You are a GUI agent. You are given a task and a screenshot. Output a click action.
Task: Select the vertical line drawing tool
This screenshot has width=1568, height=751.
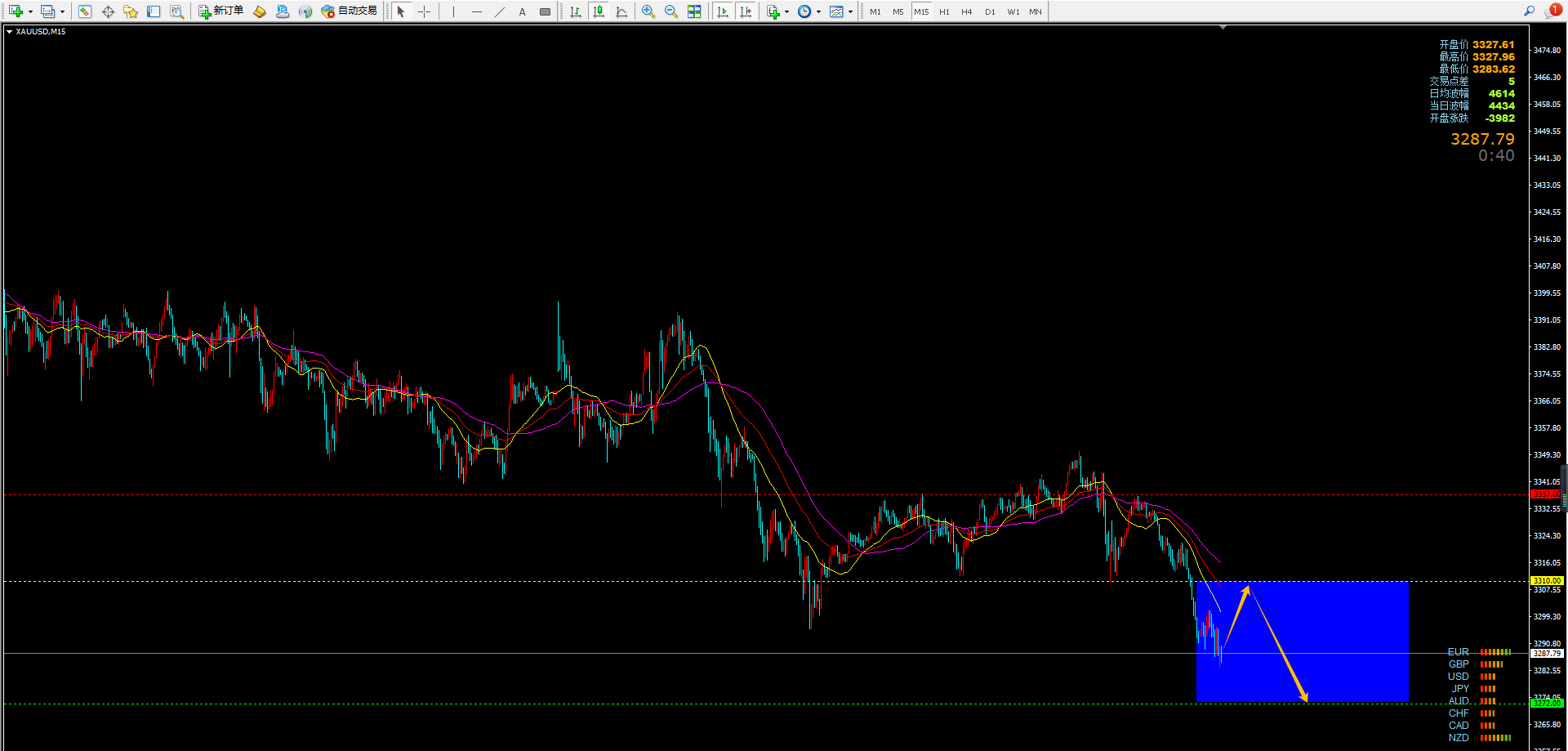point(453,11)
